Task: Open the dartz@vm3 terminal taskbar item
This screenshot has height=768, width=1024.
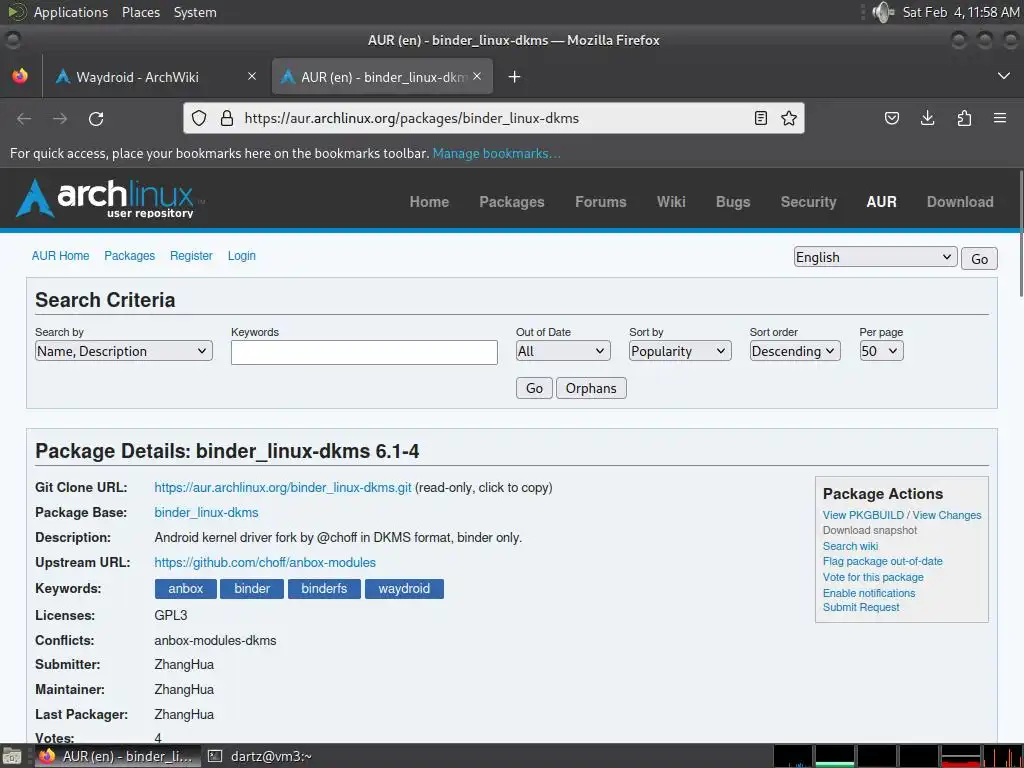Action: [261, 756]
